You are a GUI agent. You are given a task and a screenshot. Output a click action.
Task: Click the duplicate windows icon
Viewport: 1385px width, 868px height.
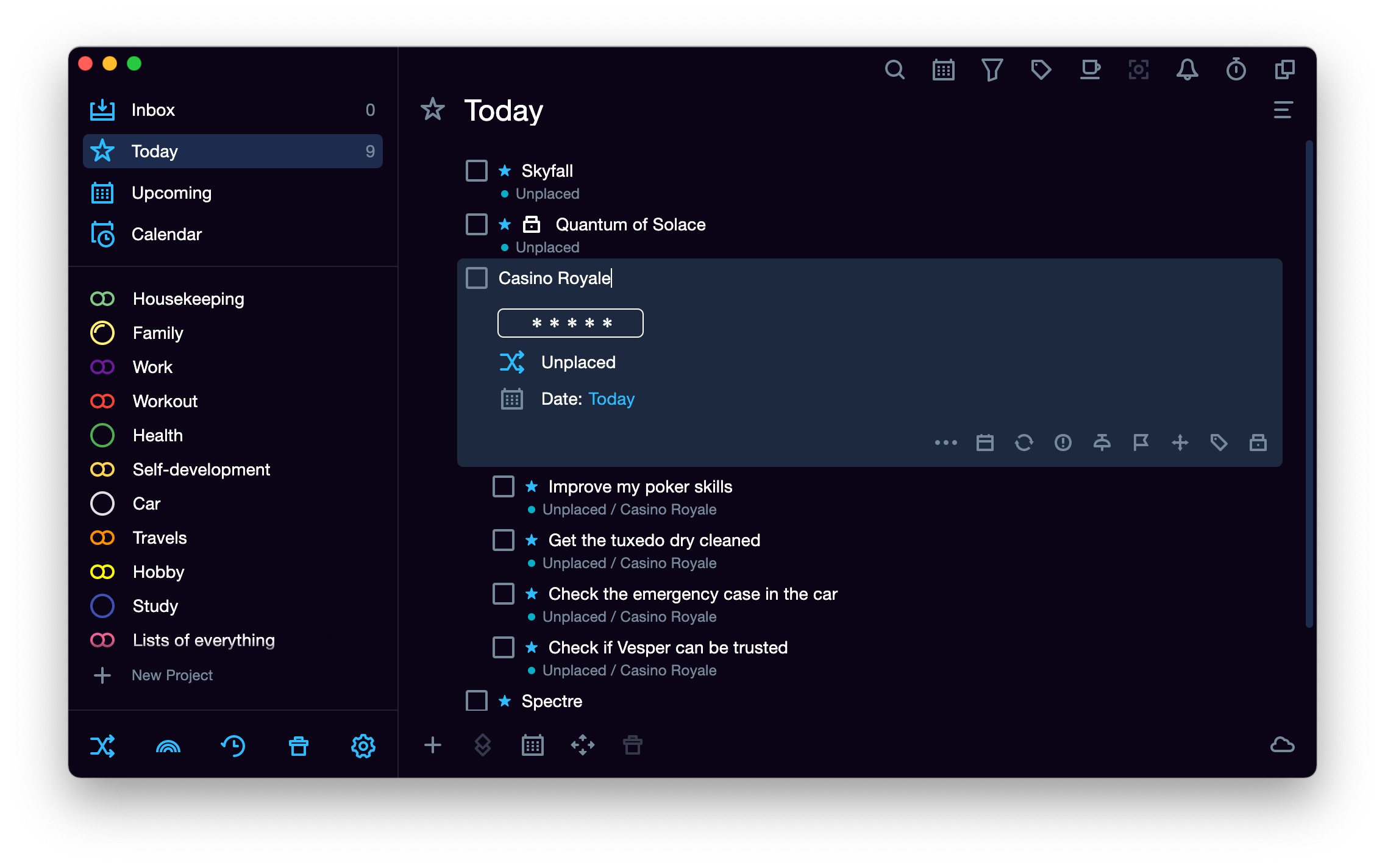point(1284,70)
